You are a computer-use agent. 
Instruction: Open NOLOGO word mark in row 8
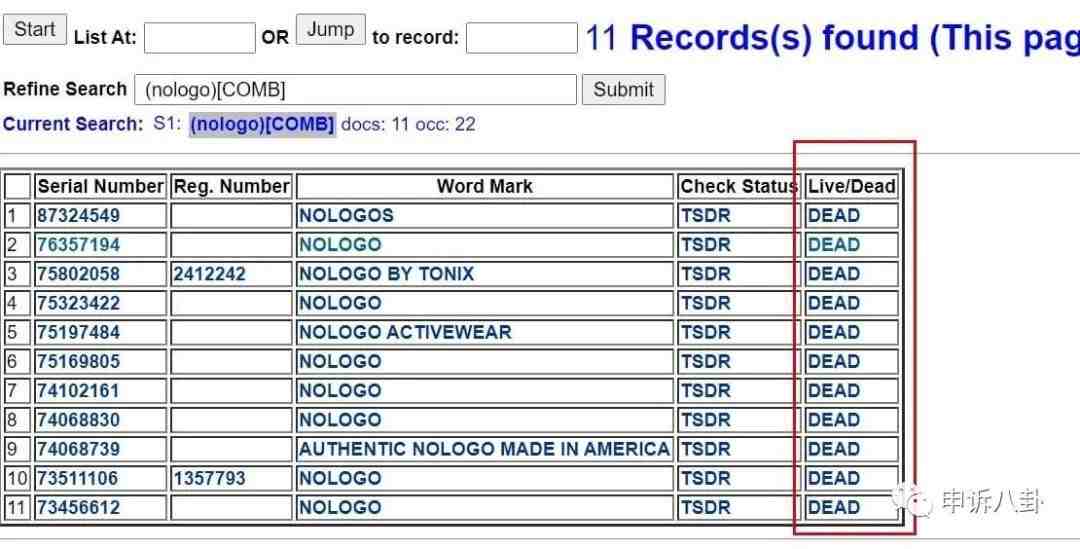coord(340,420)
